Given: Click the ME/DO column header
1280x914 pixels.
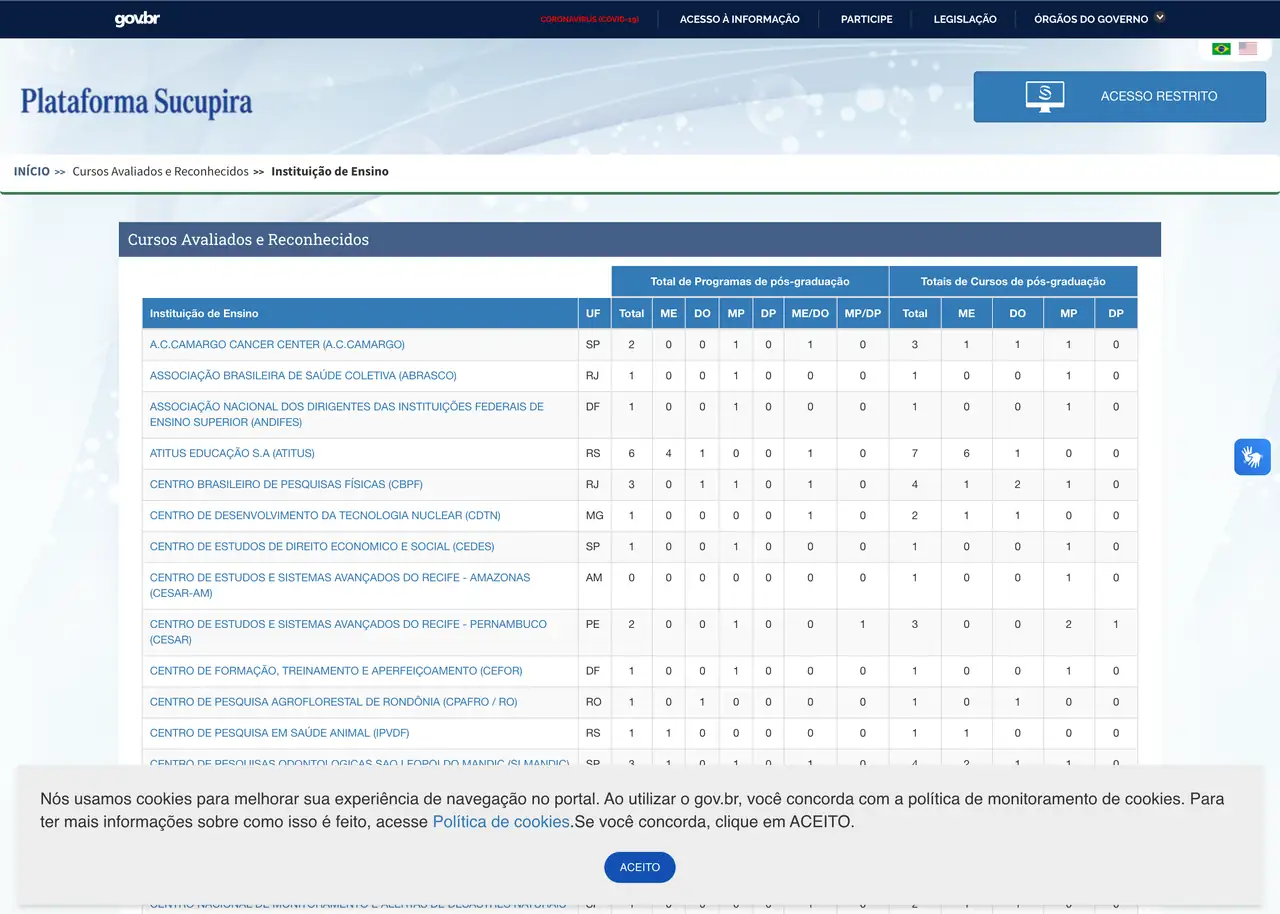Looking at the screenshot, I should [810, 313].
